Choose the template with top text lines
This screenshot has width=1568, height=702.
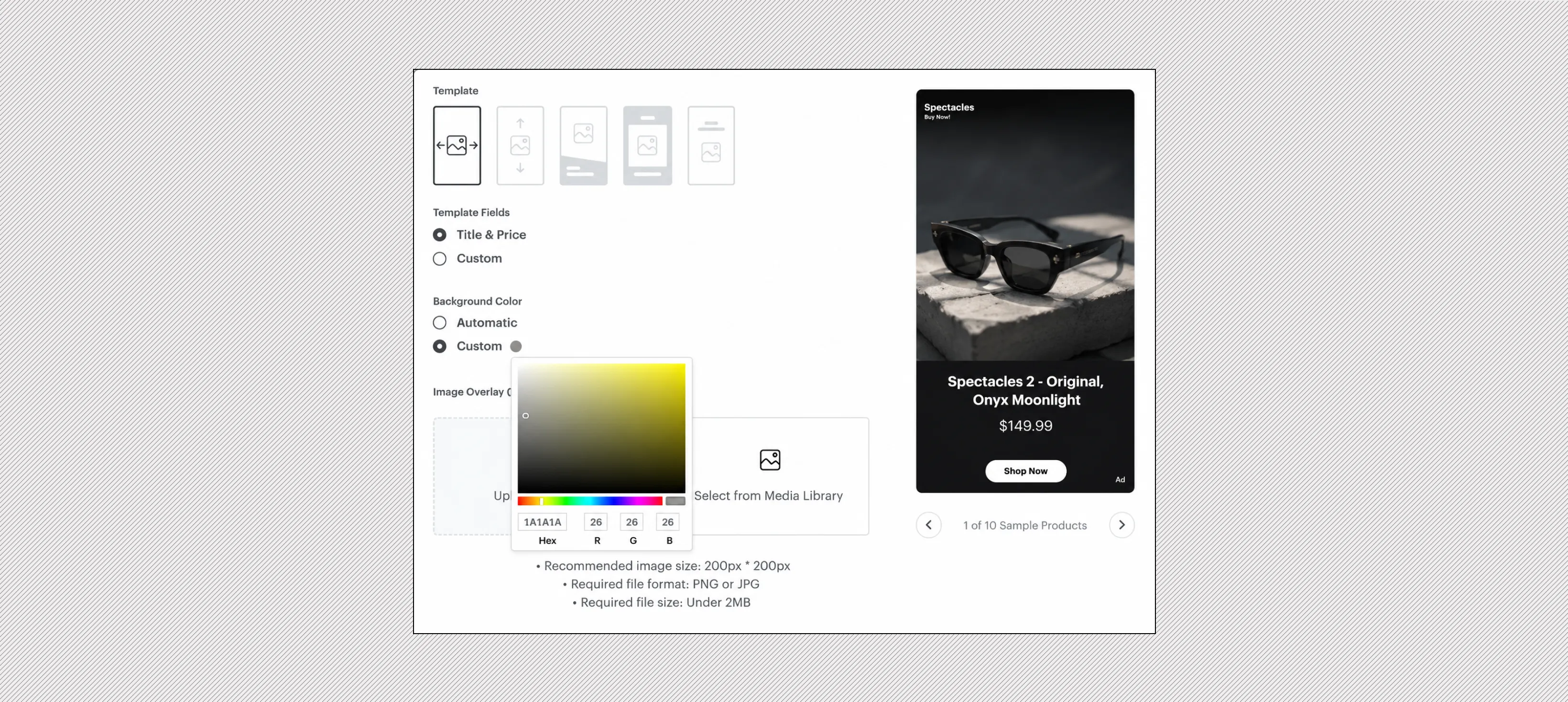point(711,145)
